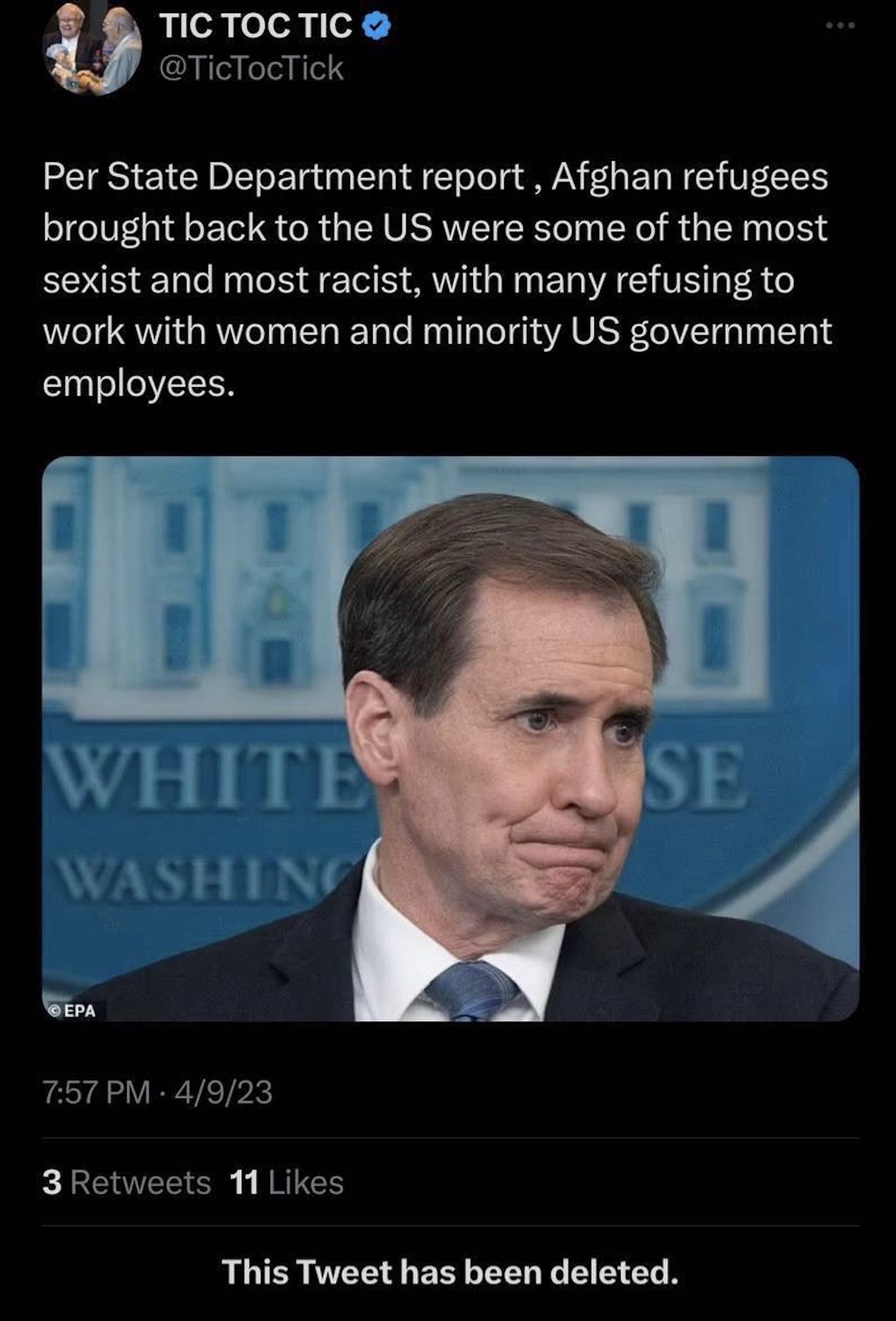View the 3 Retweets list
Image resolution: width=896 pixels, height=1321 pixels.
(x=127, y=1182)
